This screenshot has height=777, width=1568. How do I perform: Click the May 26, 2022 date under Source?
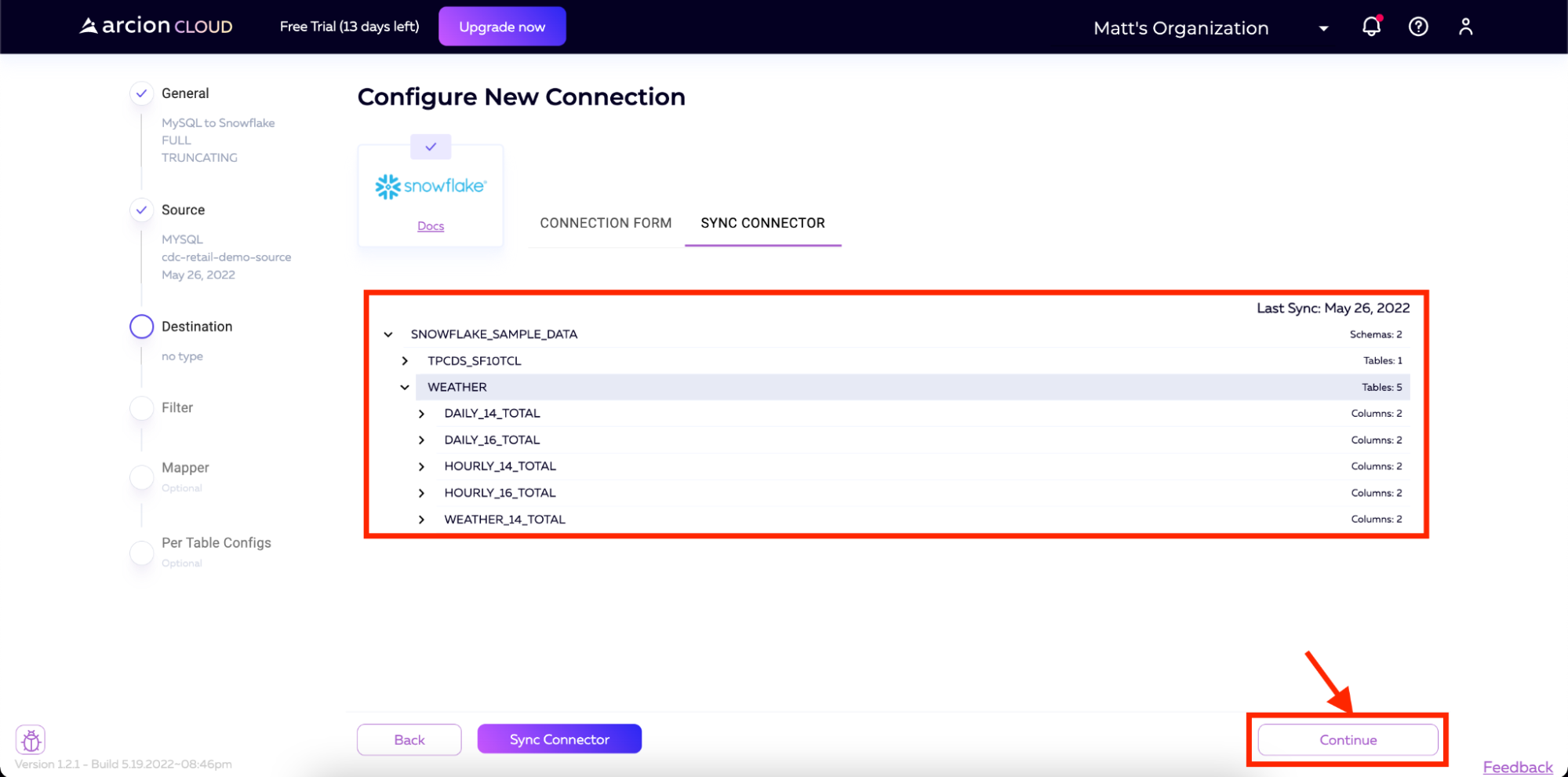[198, 275]
